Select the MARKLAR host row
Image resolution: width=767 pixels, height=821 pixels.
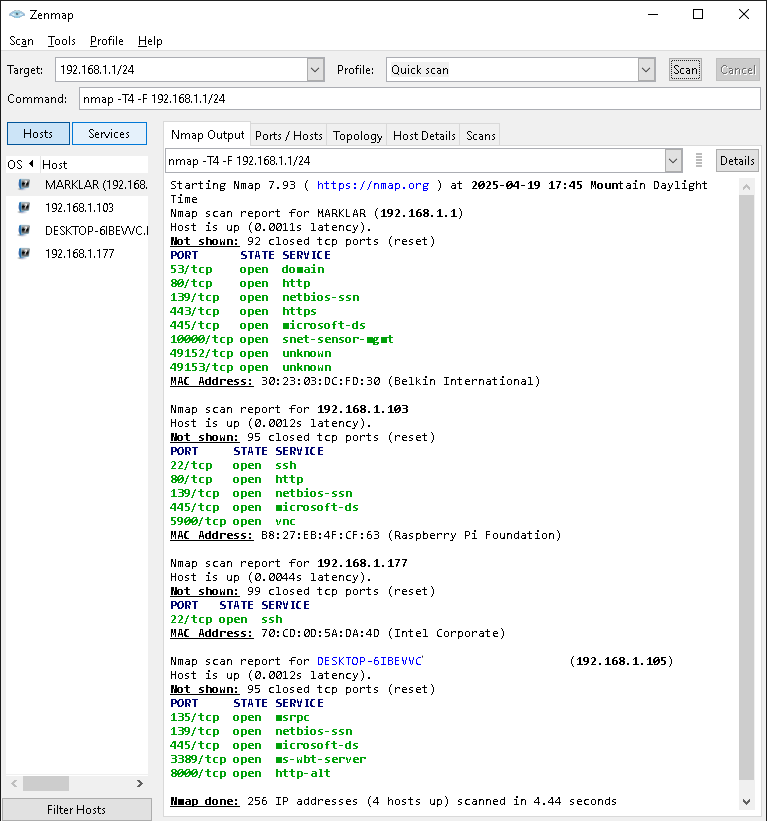coord(77,184)
